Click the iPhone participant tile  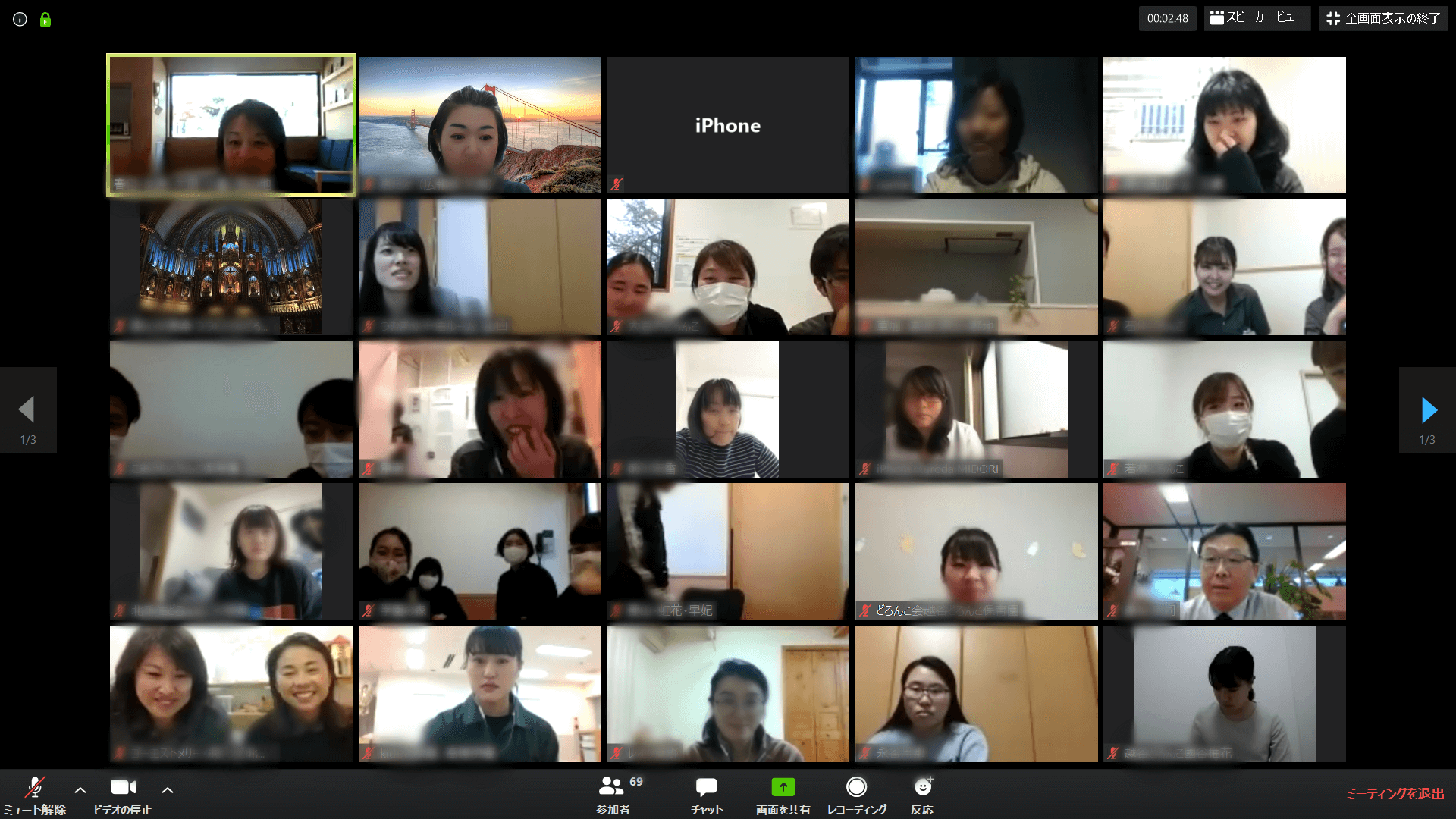click(x=728, y=125)
